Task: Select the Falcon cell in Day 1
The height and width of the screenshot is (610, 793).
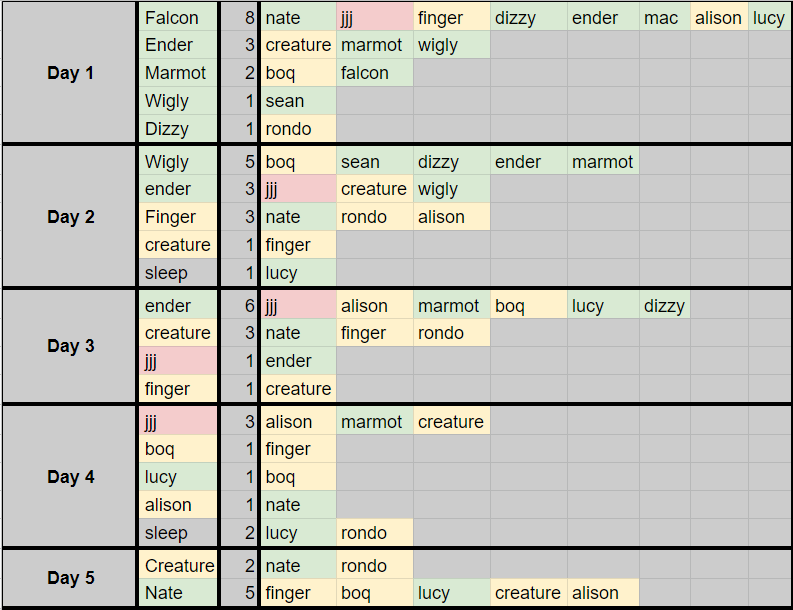Action: 178,18
